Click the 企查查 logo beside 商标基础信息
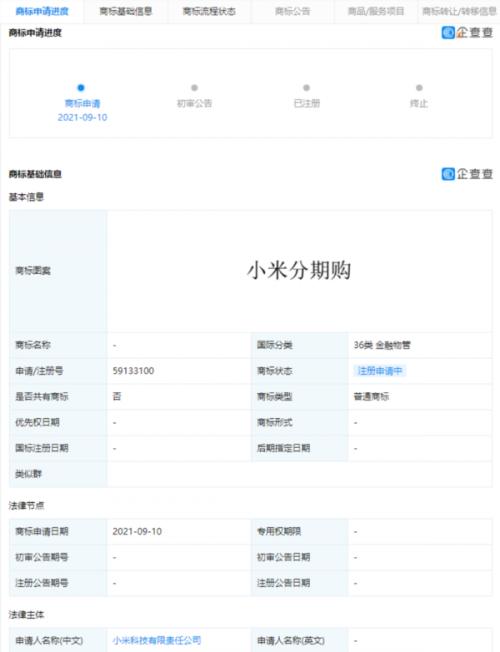The width and height of the screenshot is (500, 652). pos(467,174)
